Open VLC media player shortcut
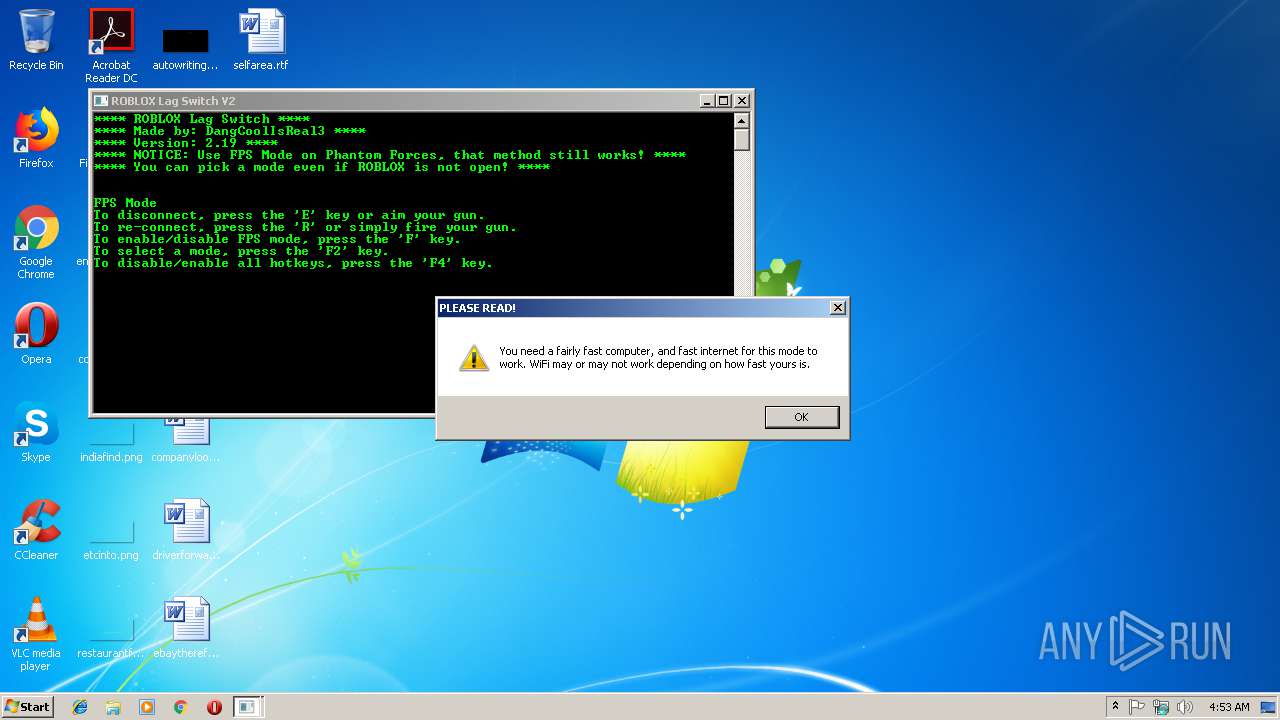 36,634
